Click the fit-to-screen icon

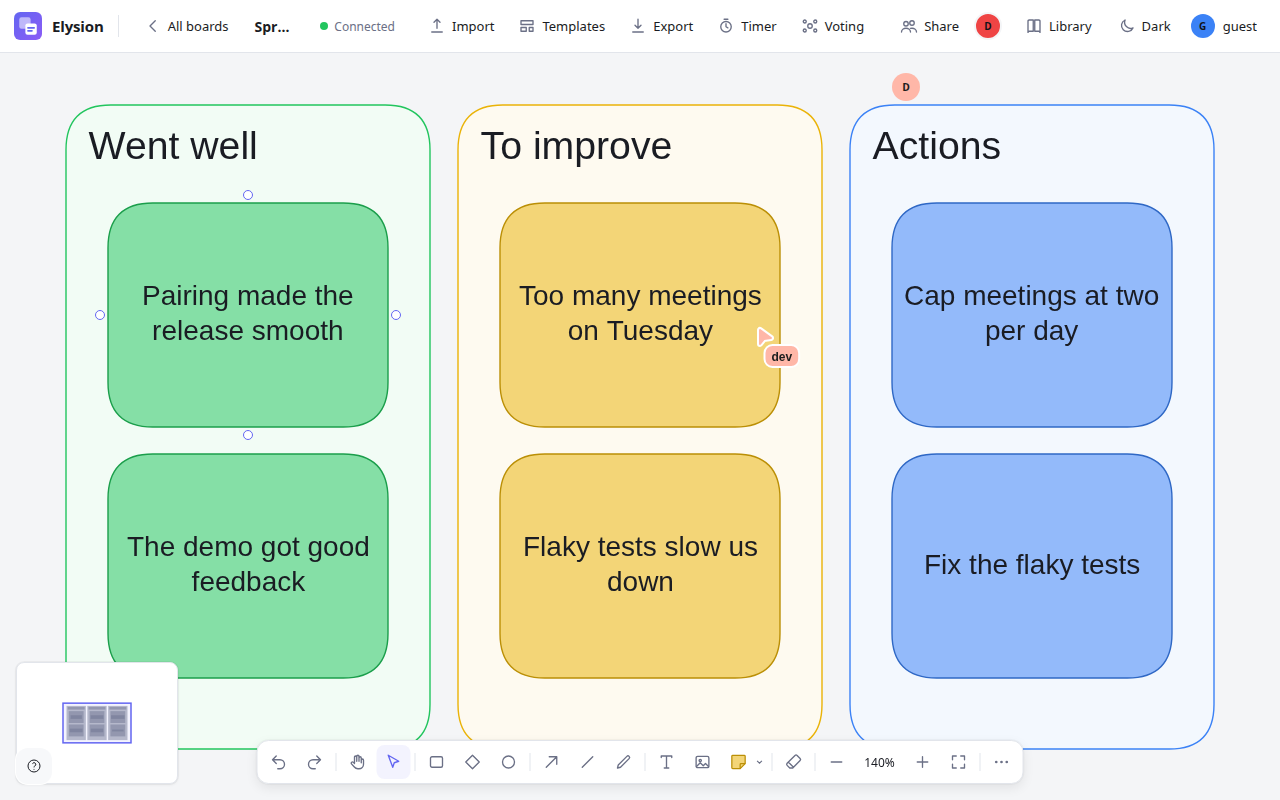(958, 762)
